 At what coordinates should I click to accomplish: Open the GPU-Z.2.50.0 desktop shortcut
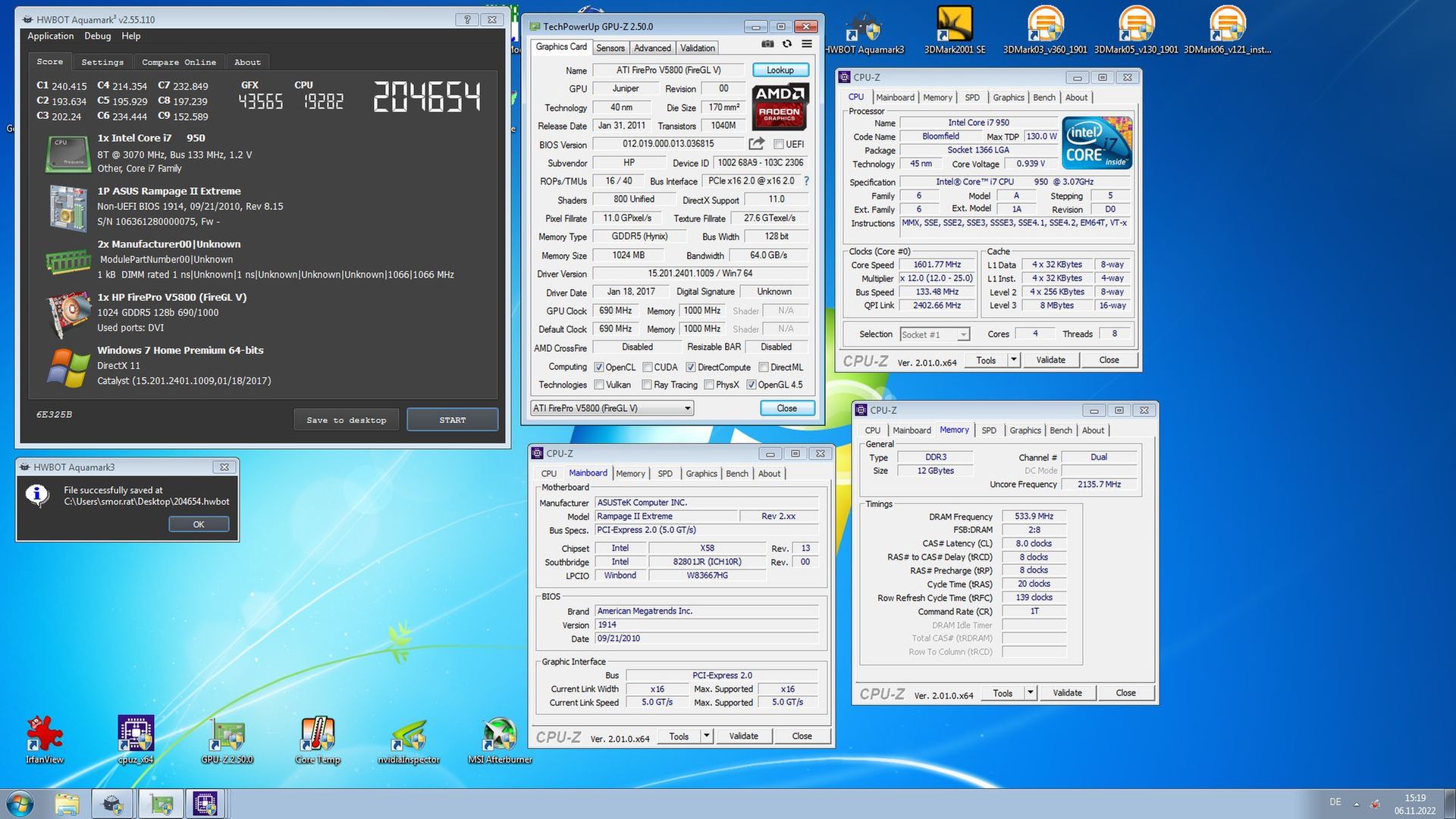pos(227,739)
